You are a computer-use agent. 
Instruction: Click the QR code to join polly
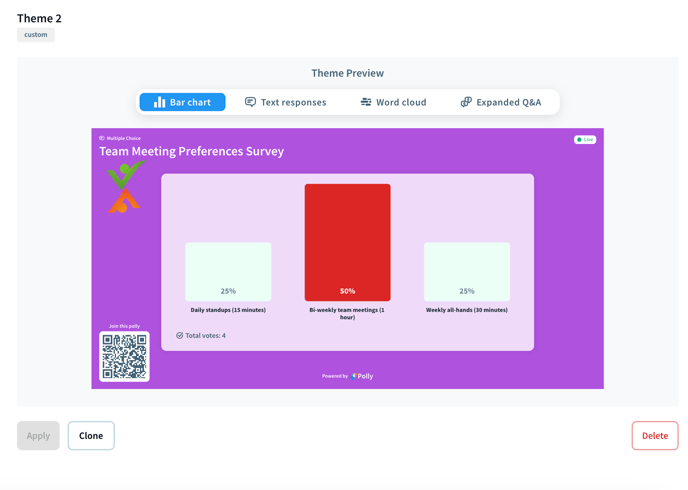coord(124,356)
